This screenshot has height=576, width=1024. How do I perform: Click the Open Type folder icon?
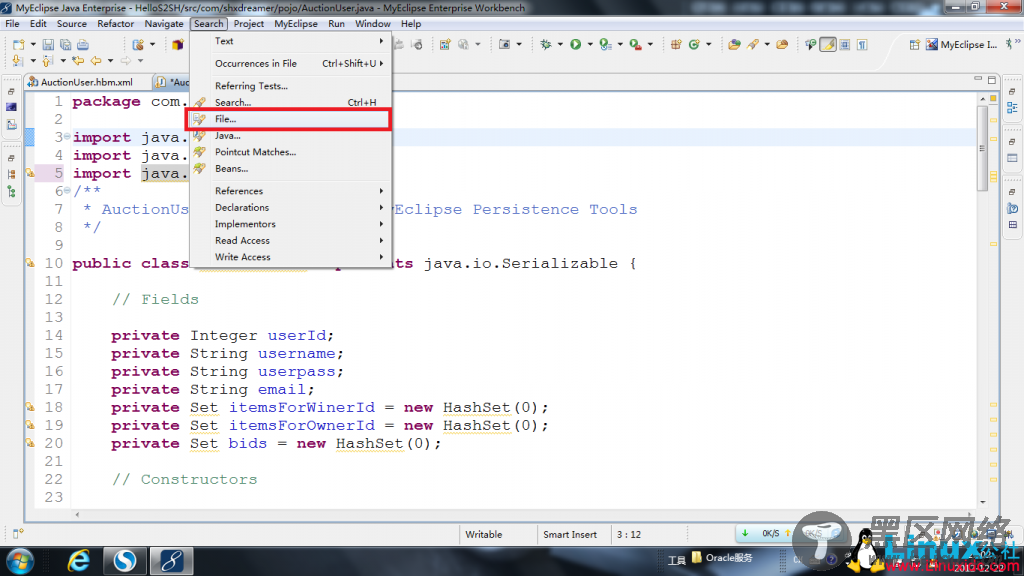coord(734,44)
